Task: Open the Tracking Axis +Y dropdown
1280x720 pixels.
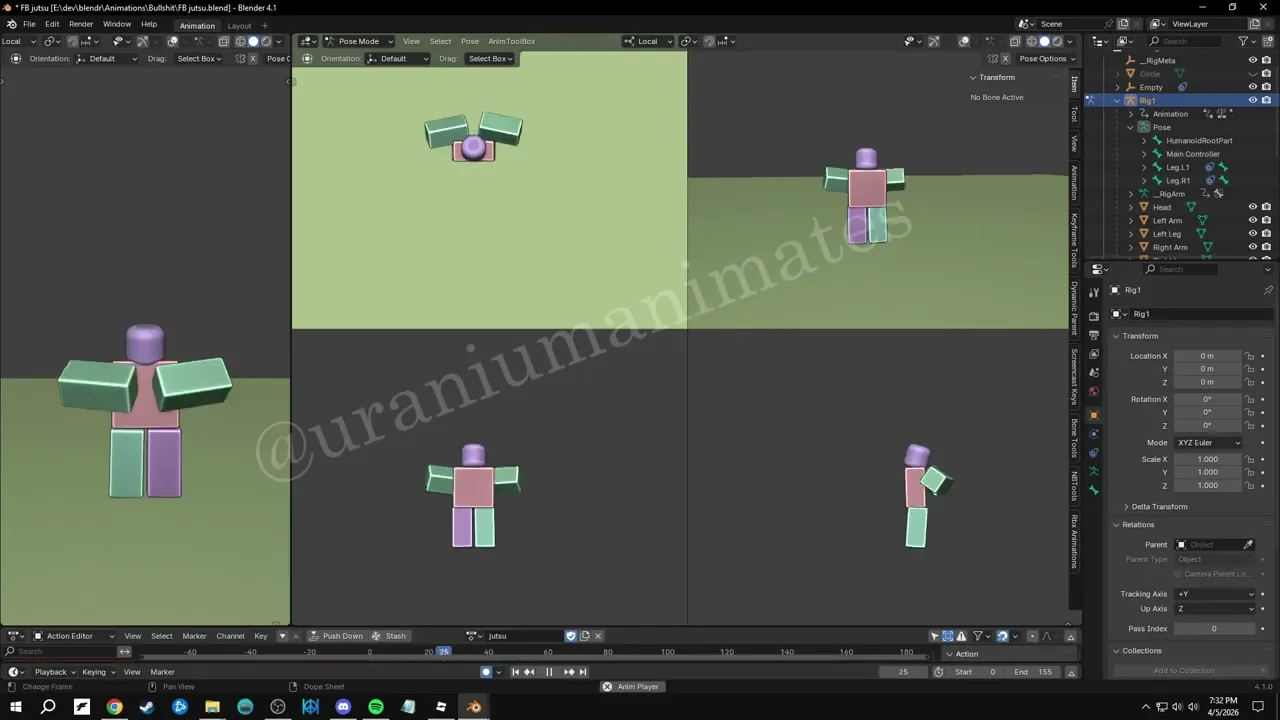Action: tap(1214, 594)
